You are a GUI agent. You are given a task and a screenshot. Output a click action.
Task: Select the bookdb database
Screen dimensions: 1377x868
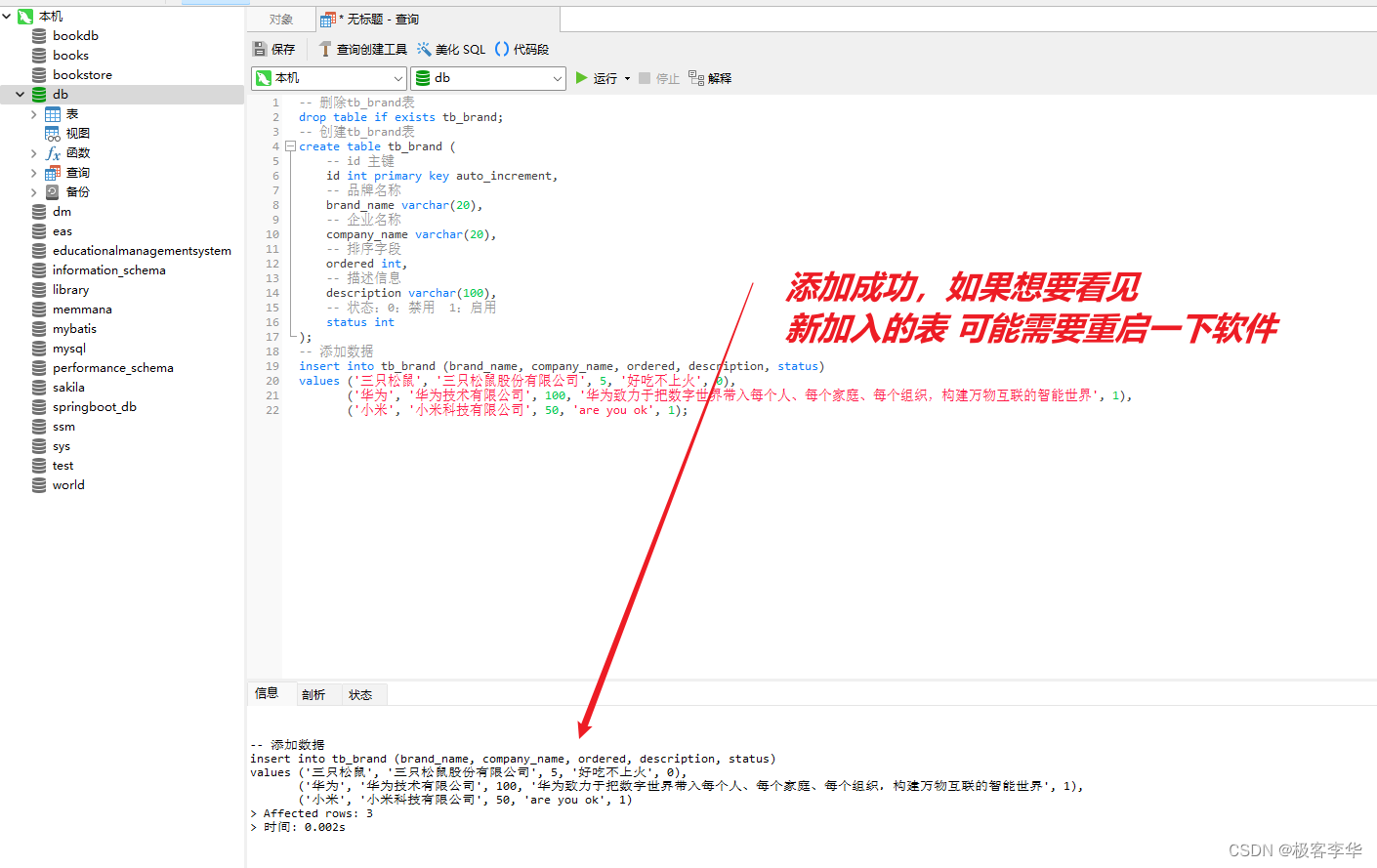click(x=75, y=36)
